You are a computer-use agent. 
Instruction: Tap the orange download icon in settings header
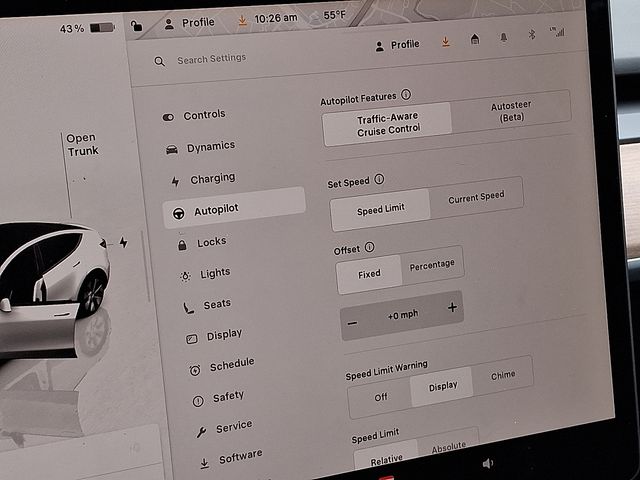coord(445,41)
